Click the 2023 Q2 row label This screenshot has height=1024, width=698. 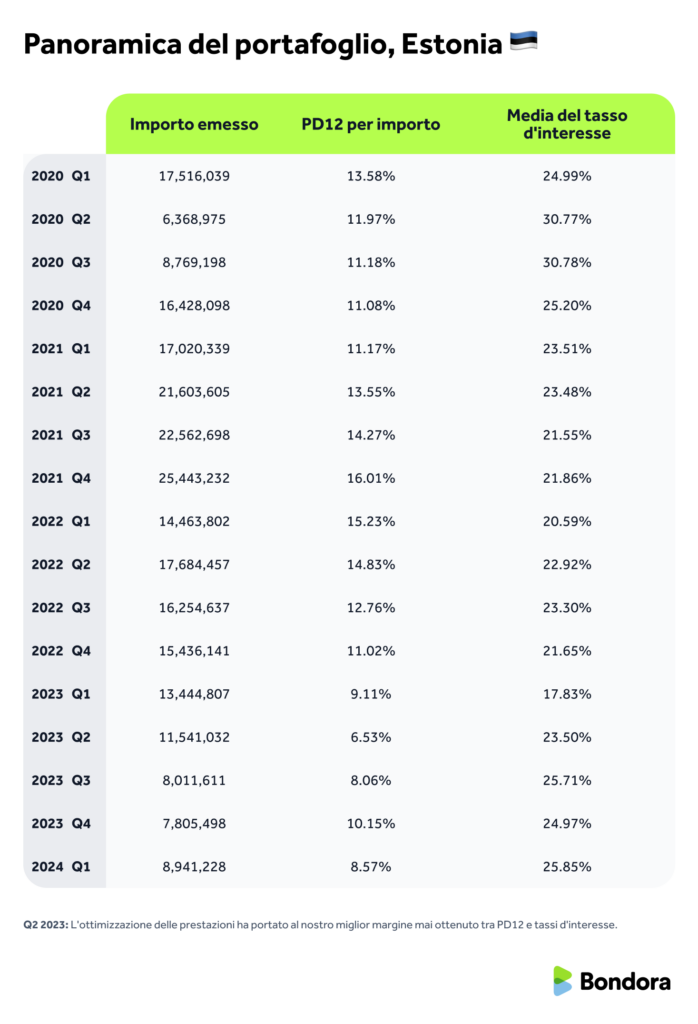[x=61, y=737]
